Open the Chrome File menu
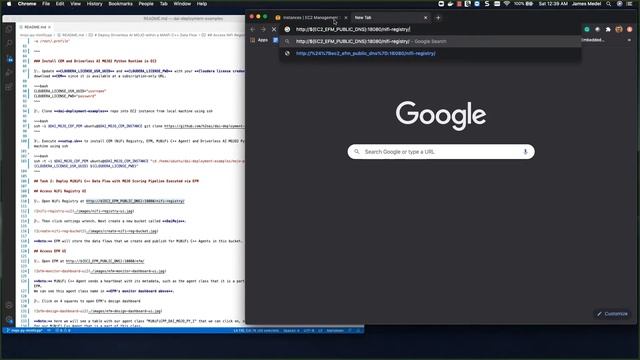 click(46, 4)
